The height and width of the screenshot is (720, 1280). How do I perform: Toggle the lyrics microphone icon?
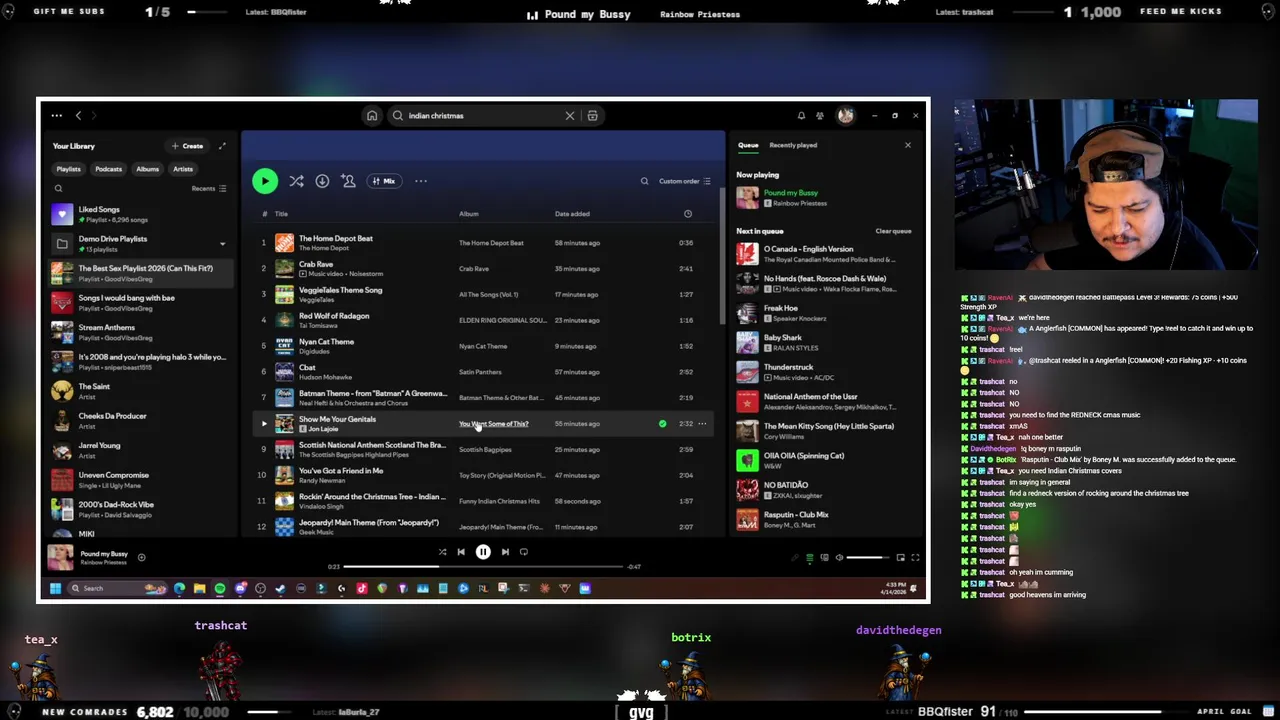tap(795, 558)
